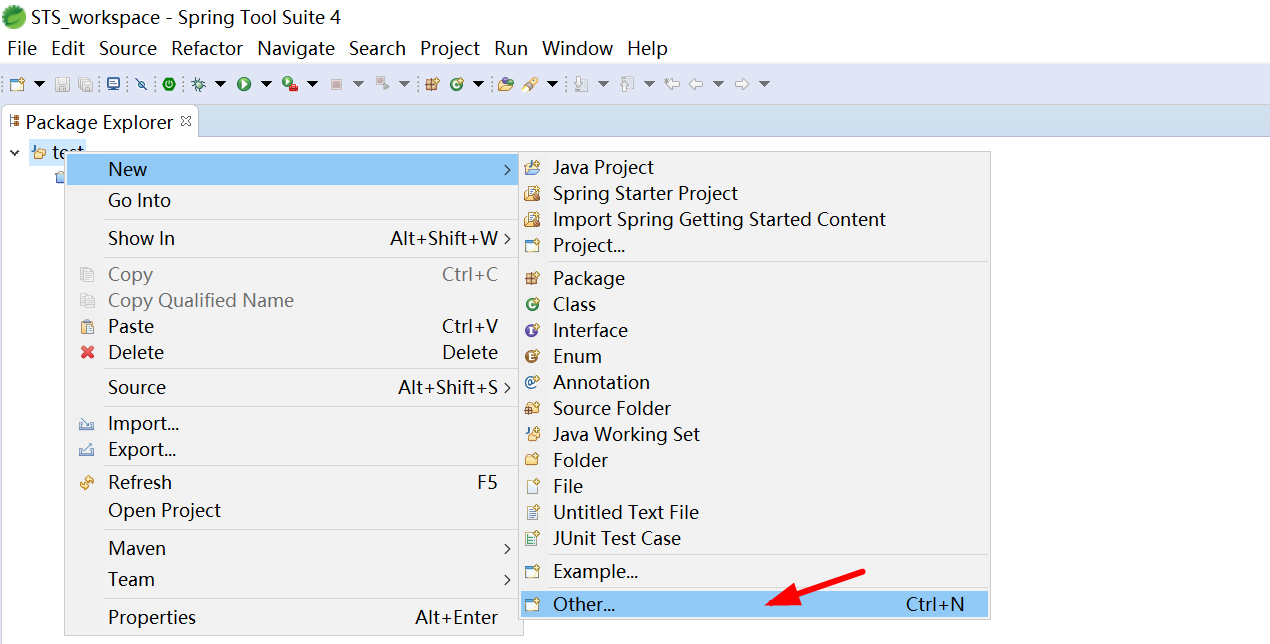This screenshot has height=644, width=1270.
Task: Choose Refresh from context menu
Action: point(291,482)
